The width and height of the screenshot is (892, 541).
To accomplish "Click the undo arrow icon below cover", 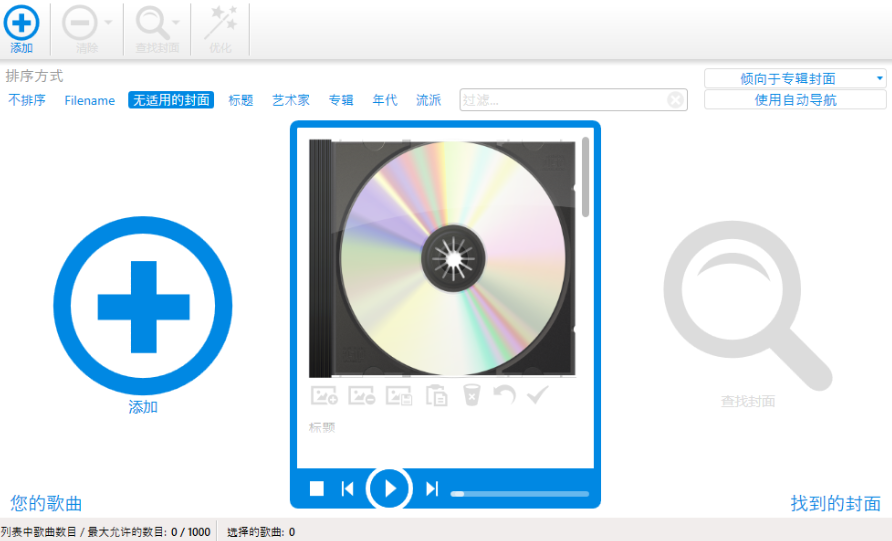I will (x=504, y=394).
